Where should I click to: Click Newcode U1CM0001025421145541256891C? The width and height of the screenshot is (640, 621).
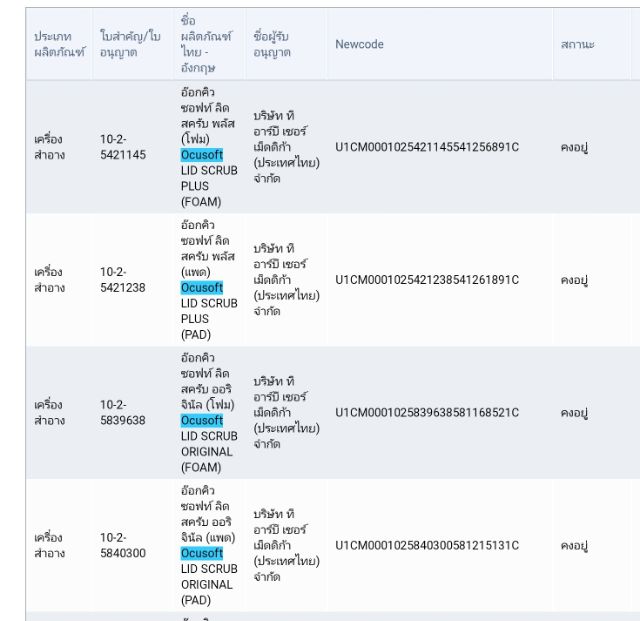coord(427,147)
